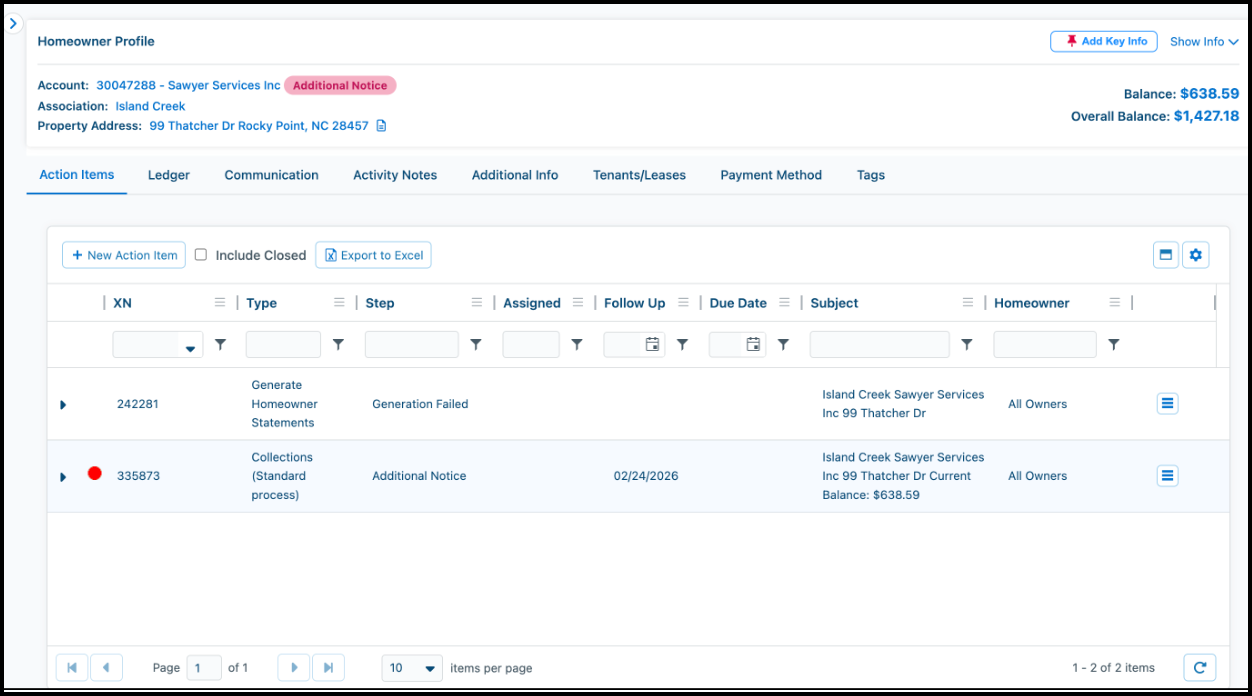The image size is (1252, 696).
Task: Click the Export to Excel button
Action: 373,255
